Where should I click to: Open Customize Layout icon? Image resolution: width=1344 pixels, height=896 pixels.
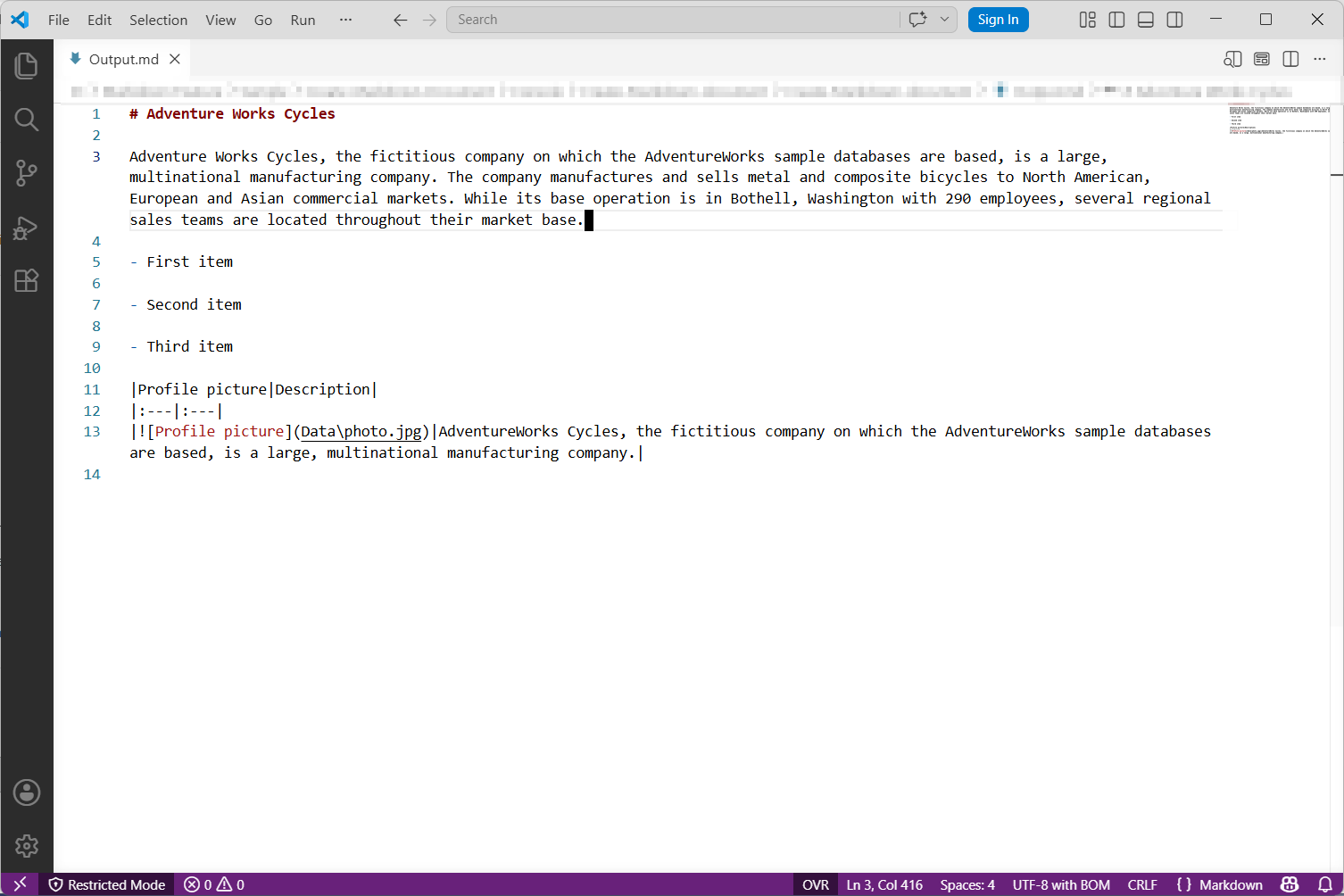1087,20
